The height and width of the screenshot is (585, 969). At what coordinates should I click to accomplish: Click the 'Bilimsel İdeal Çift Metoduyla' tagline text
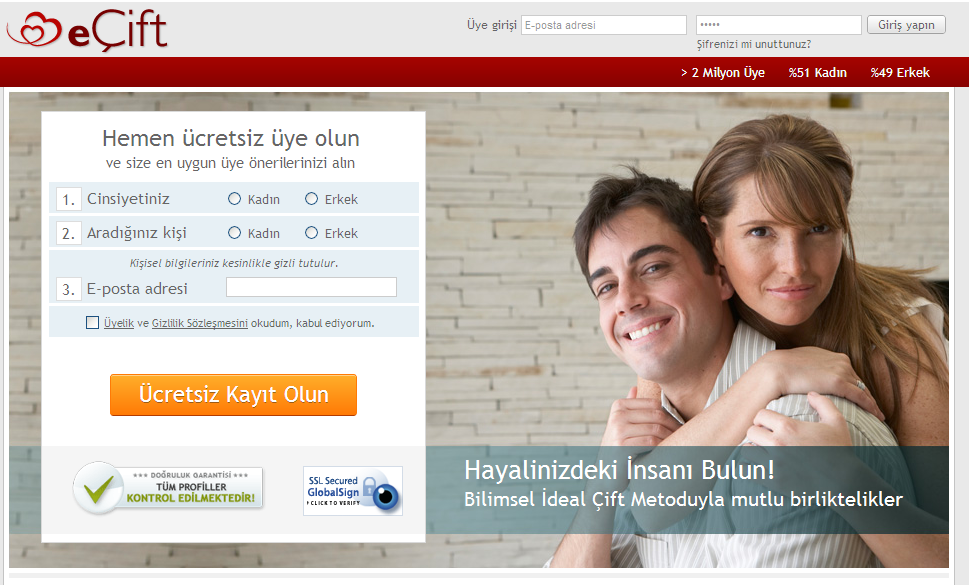point(594,499)
